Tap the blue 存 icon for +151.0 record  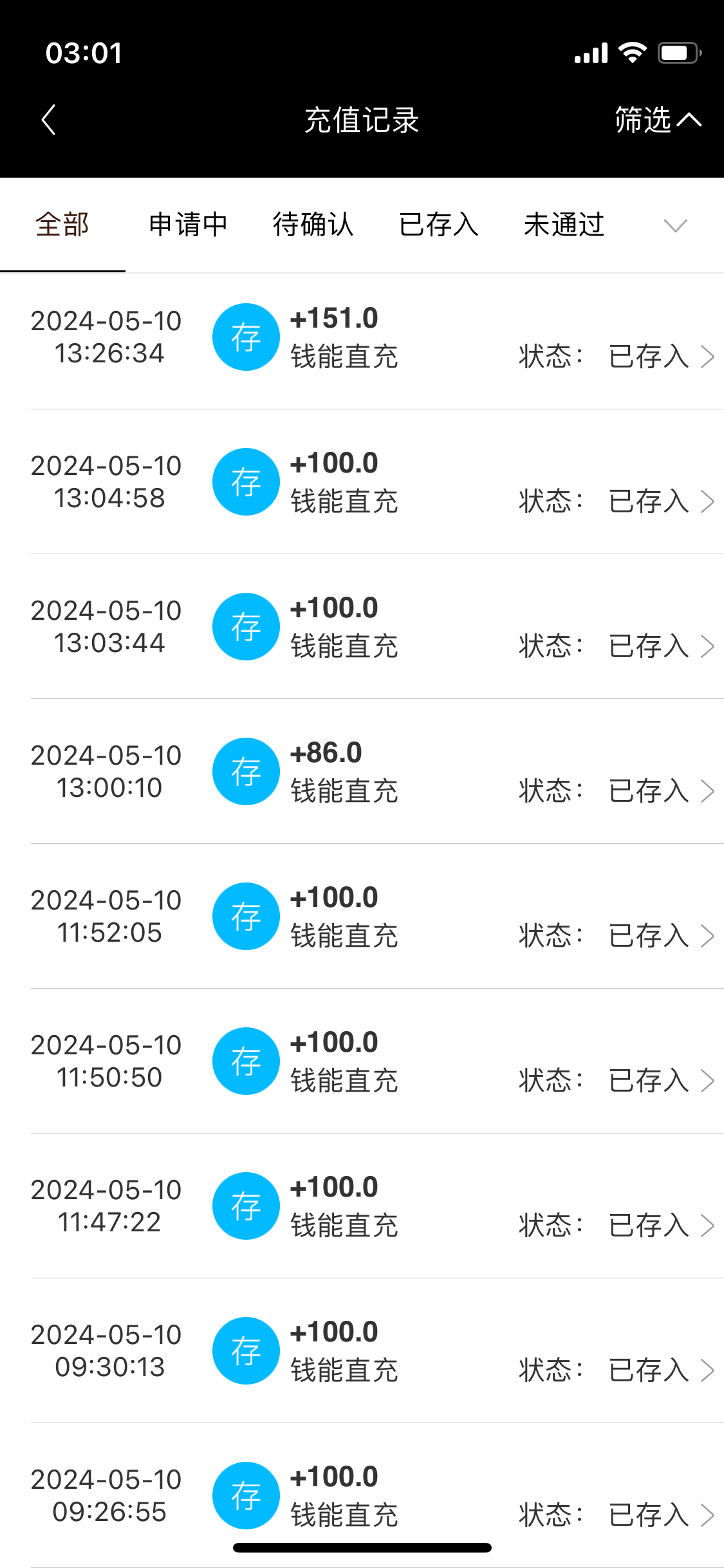pos(246,337)
